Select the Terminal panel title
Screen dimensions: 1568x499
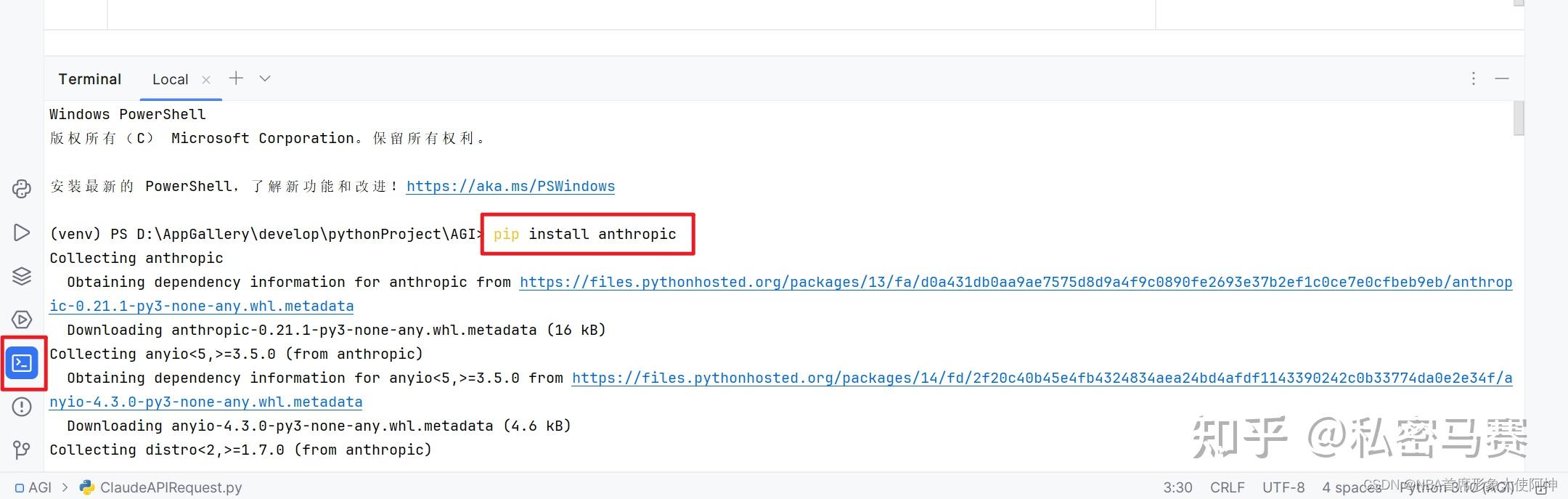tap(90, 78)
